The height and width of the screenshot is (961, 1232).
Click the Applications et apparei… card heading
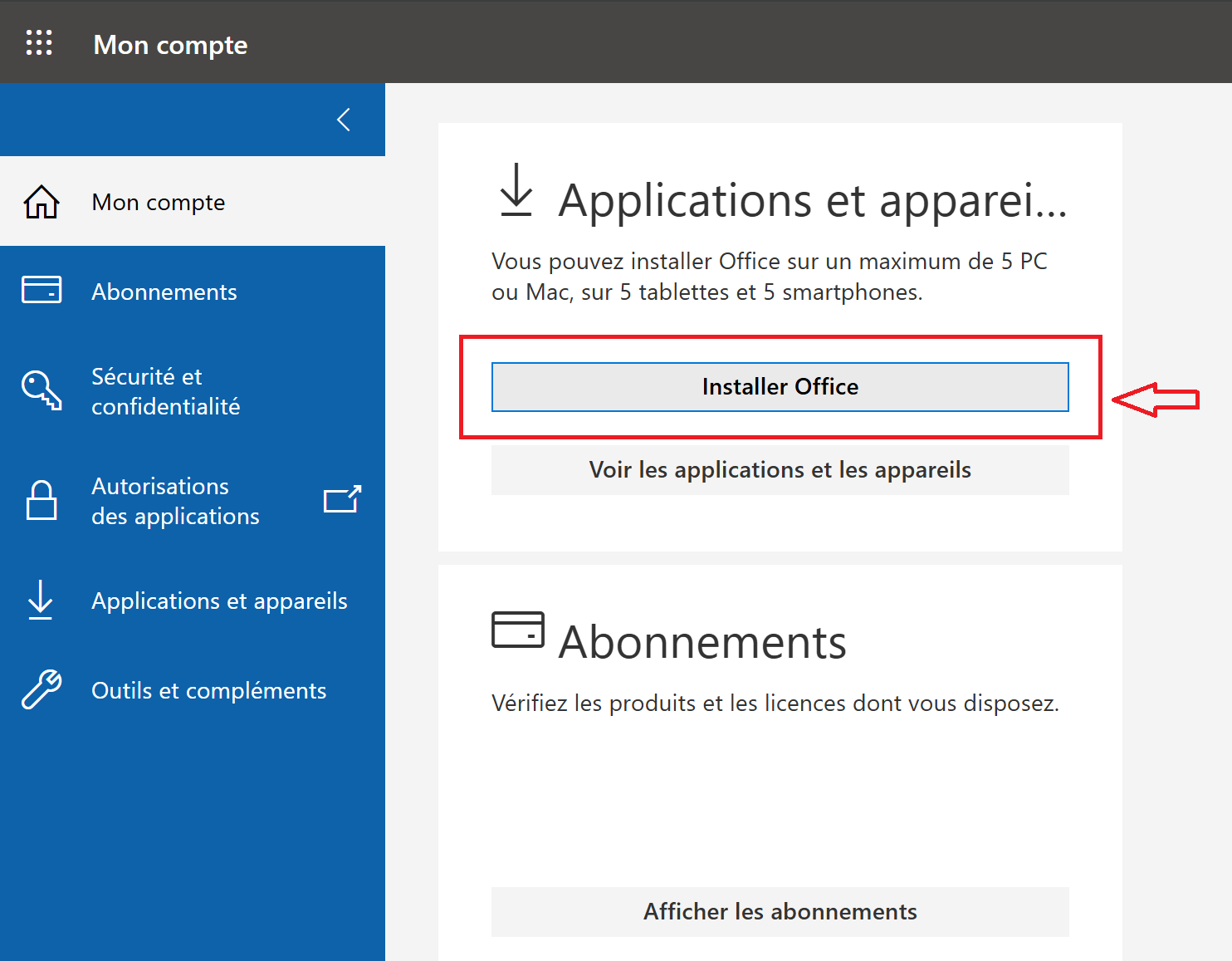coord(813,200)
